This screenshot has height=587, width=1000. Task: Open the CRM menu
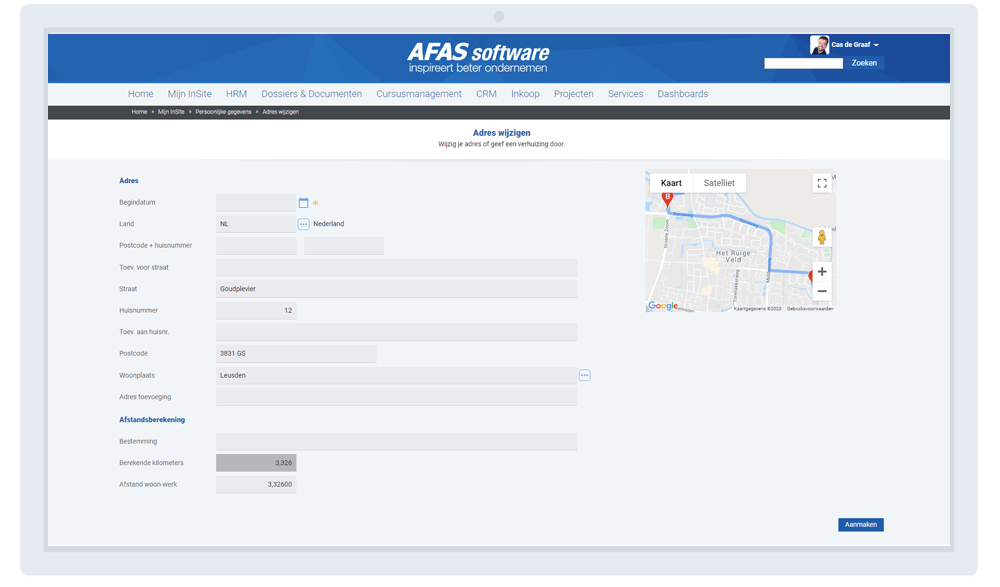click(486, 94)
